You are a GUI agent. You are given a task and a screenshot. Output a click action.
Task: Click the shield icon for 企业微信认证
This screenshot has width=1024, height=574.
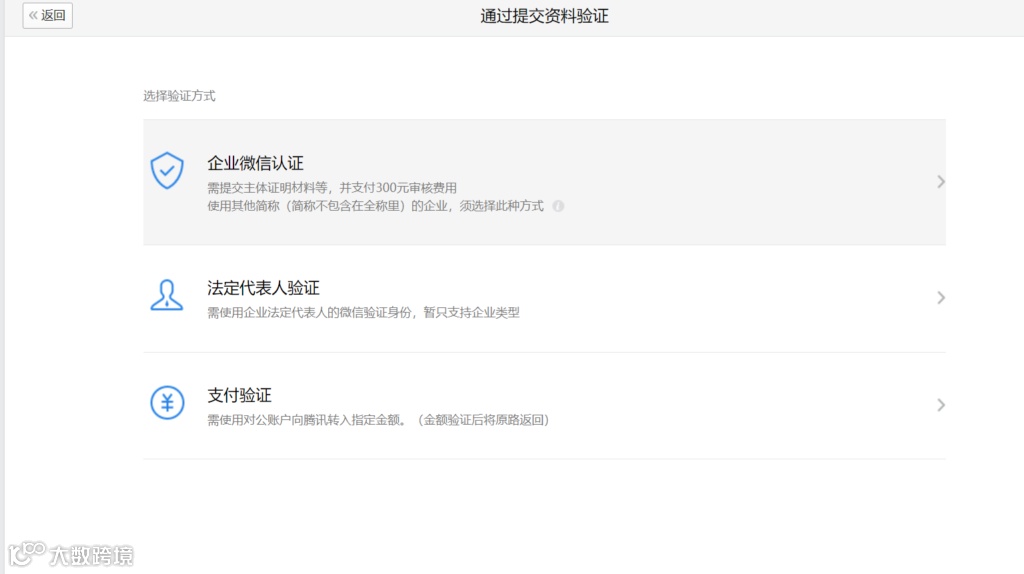167,170
